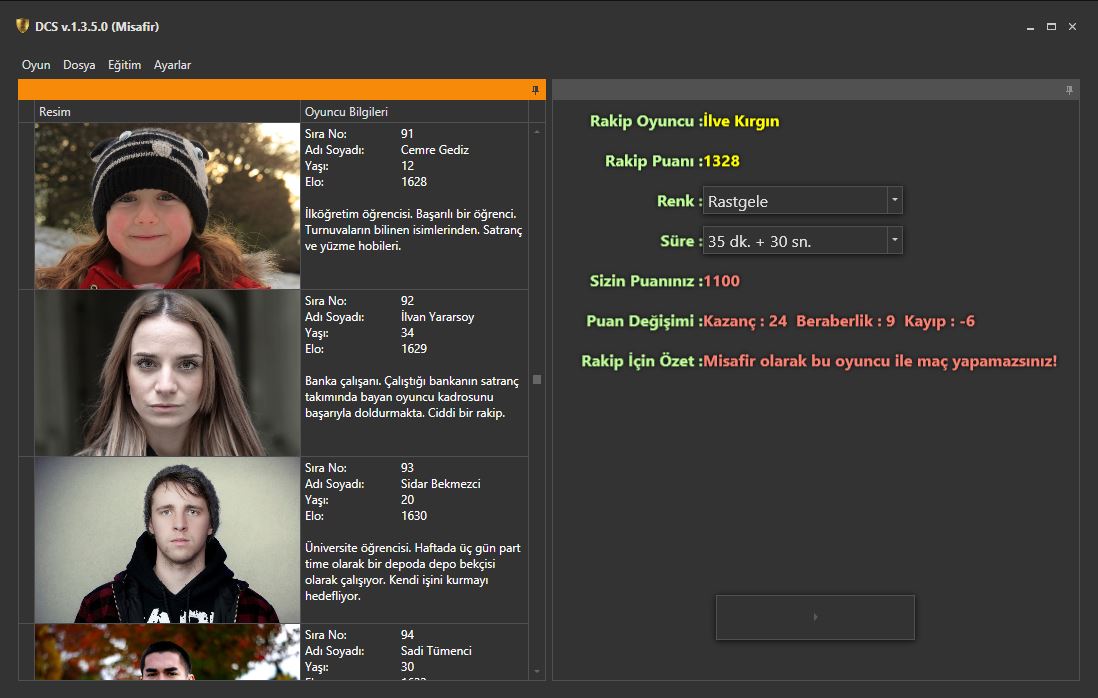Click Sidar Bekmezci's description text
Screen dimensions: 1098x698
413,572
